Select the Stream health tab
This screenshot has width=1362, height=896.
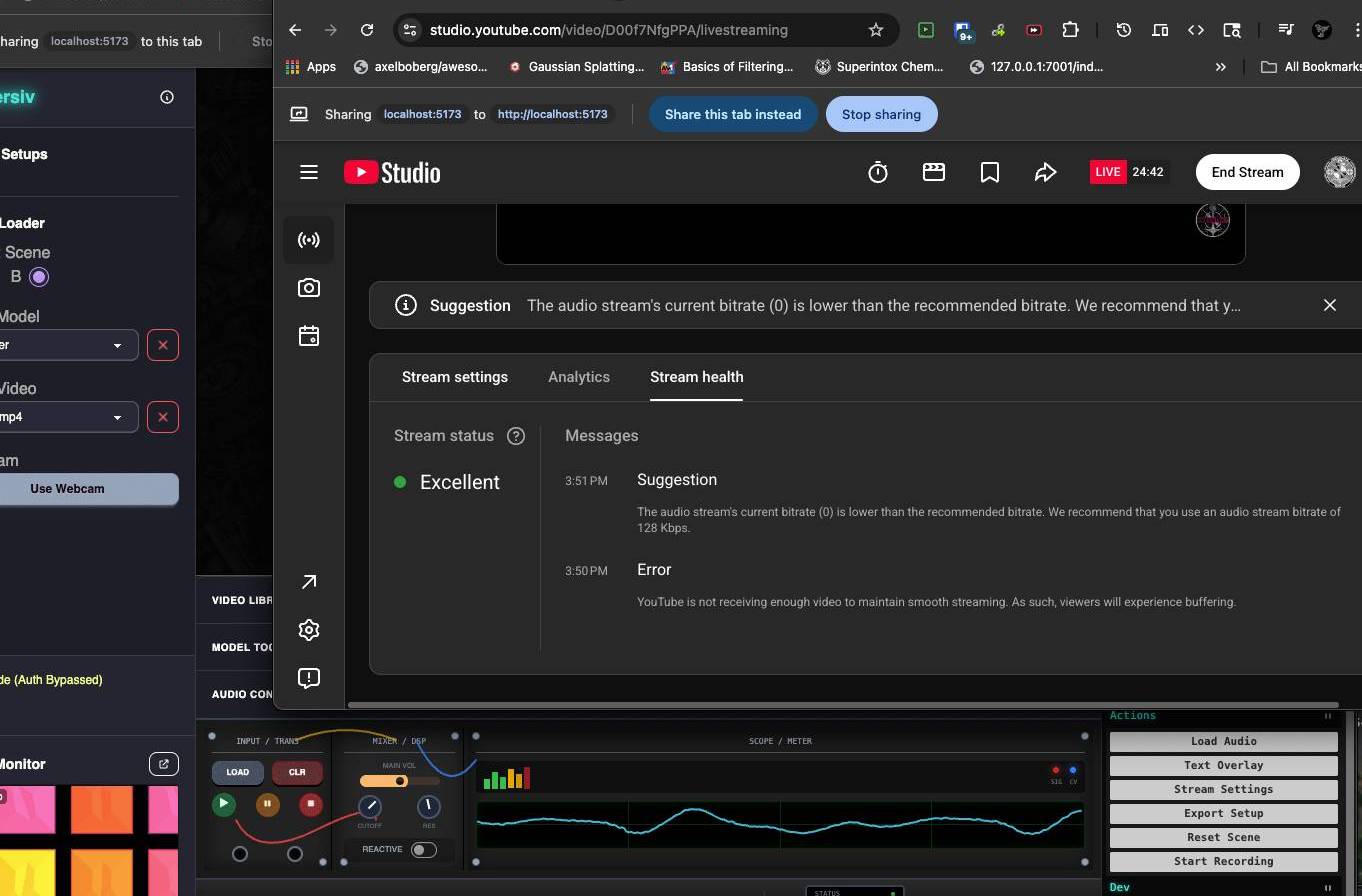pyautogui.click(x=696, y=377)
